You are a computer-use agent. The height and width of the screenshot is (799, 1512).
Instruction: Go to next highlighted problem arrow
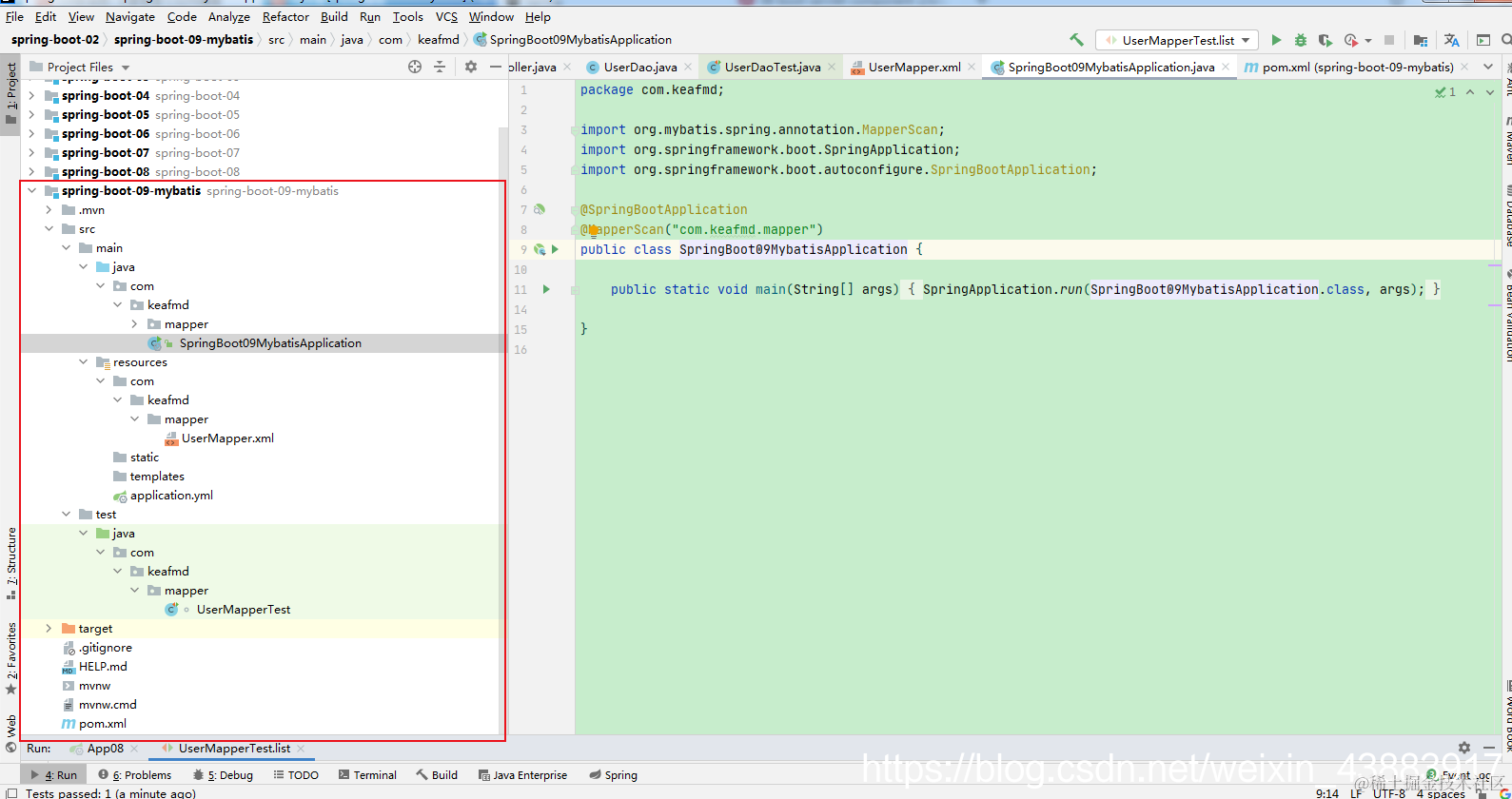point(1490,92)
